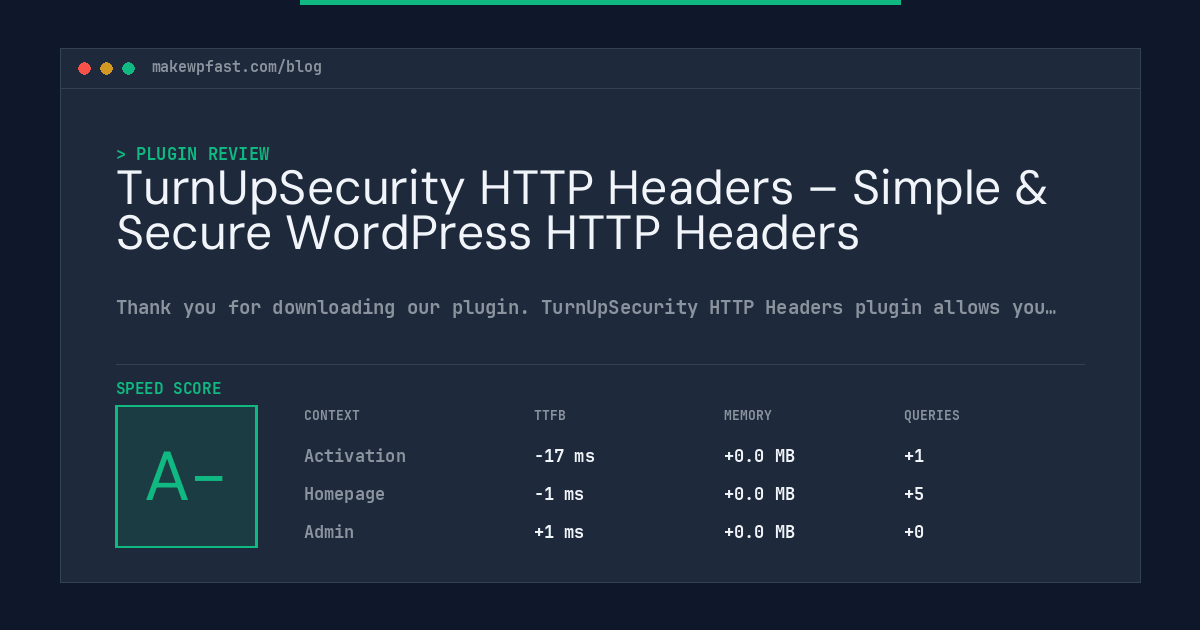The height and width of the screenshot is (630, 1200).
Task: Click the MEMORY column header
Action: [x=748, y=416]
